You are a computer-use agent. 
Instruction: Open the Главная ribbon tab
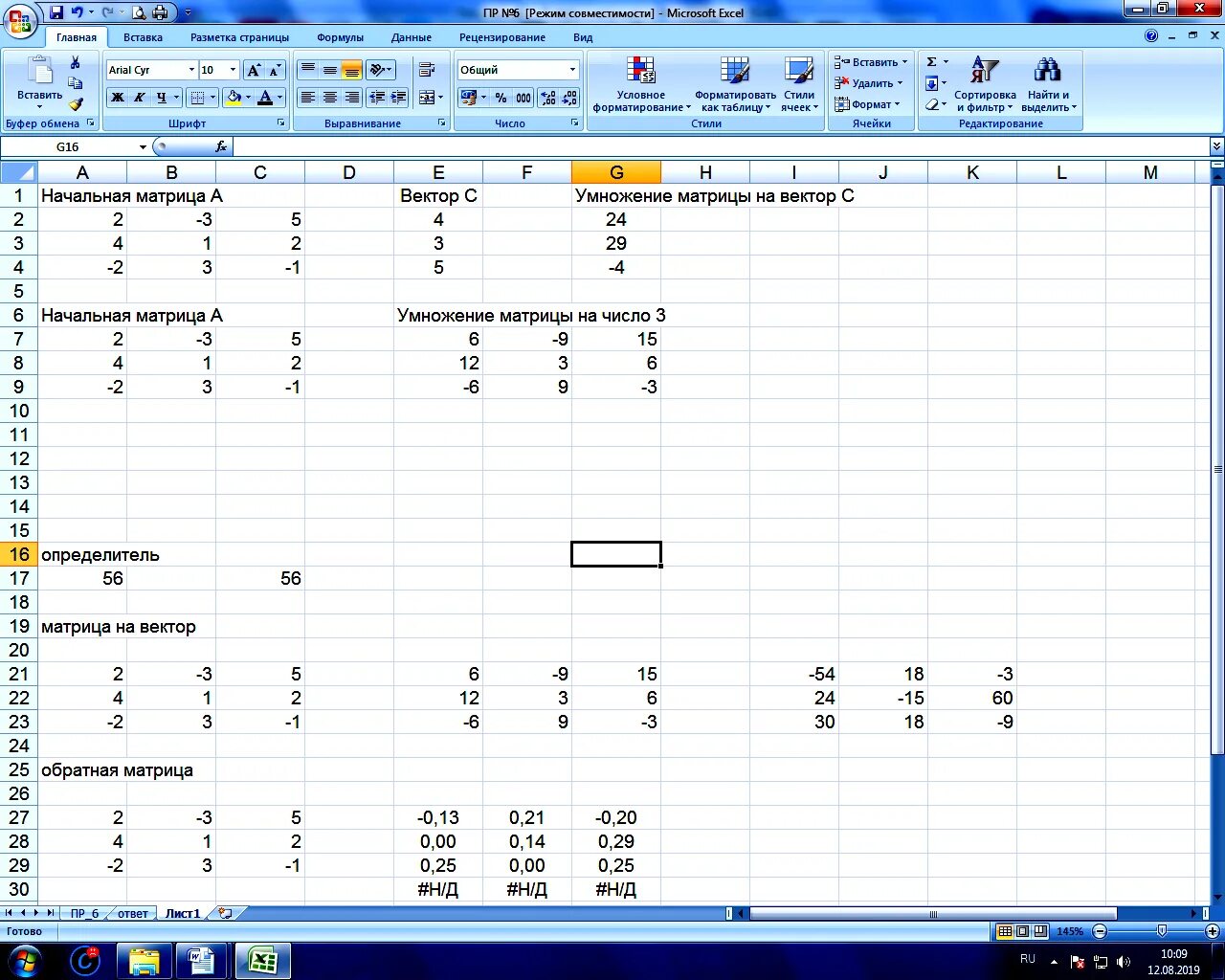(77, 37)
